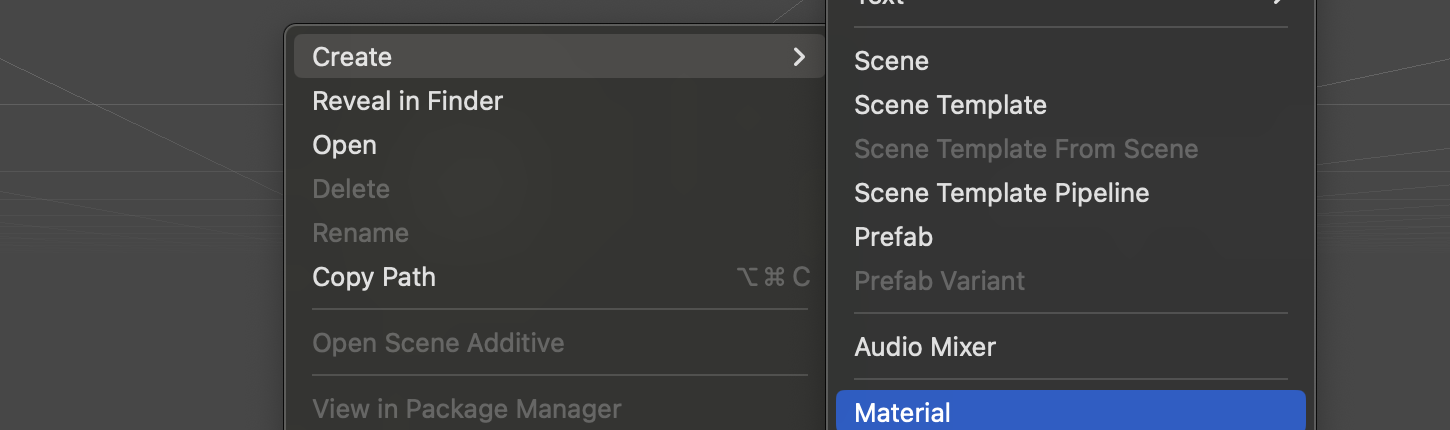Create a new Prefab
The image size is (1450, 430).
point(893,237)
